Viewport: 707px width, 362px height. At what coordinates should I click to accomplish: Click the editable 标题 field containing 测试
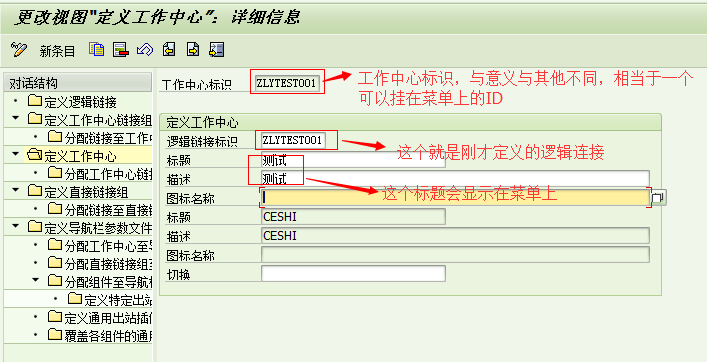[353, 160]
